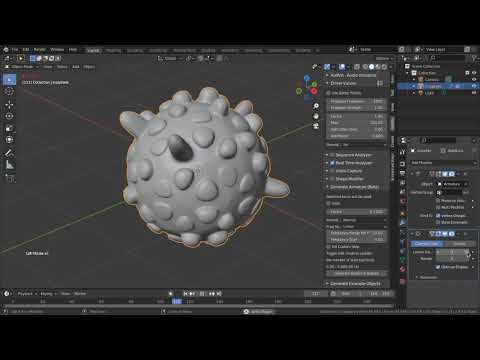Select the Cursor tool in left toolbar
This screenshot has height=360, width=480.
[x=9, y=91]
